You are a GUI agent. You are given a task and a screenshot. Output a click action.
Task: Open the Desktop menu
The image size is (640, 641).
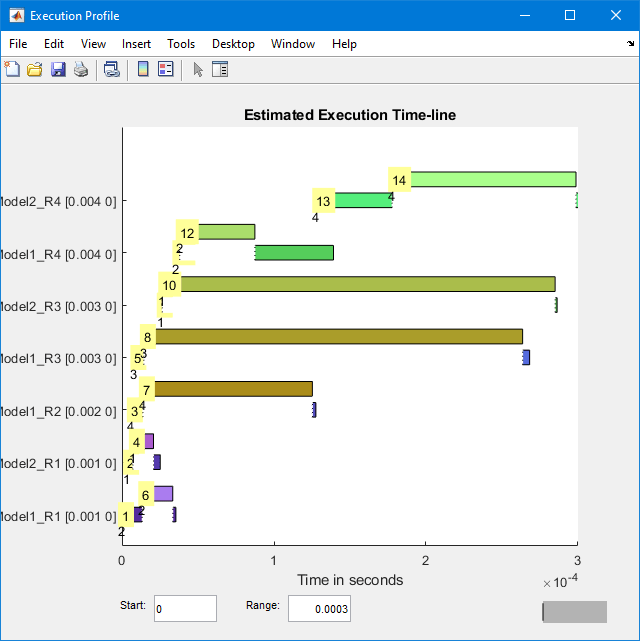click(x=233, y=44)
